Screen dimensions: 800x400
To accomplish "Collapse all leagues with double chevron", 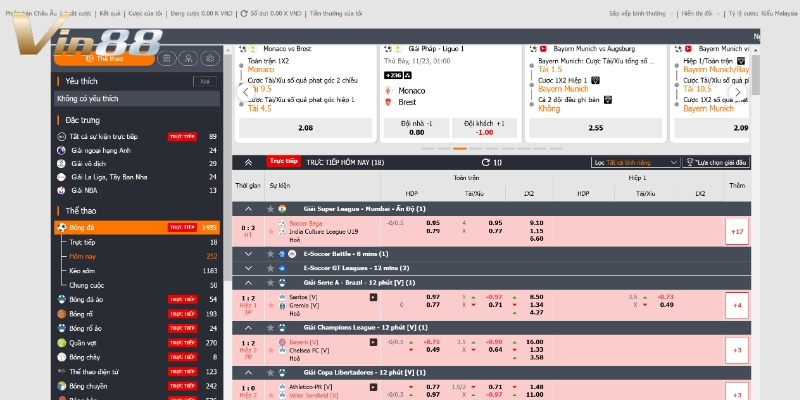I will pyautogui.click(x=248, y=163).
